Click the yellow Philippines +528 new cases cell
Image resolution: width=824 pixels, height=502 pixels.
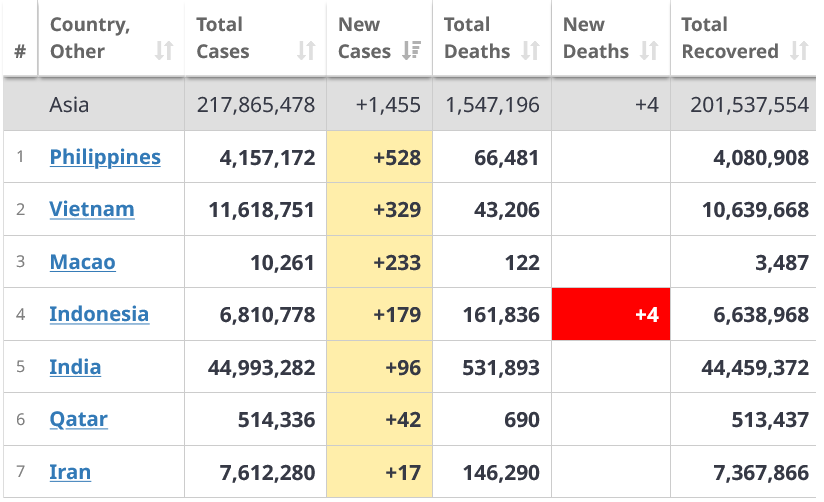(x=380, y=157)
